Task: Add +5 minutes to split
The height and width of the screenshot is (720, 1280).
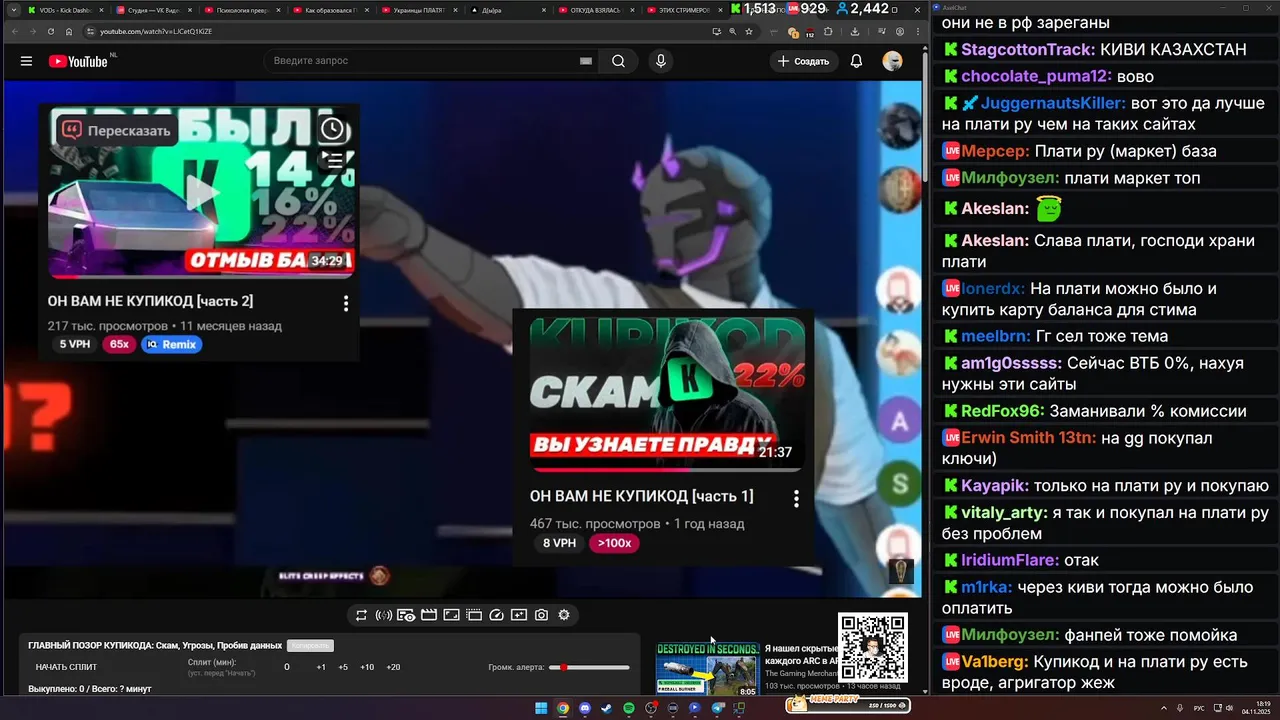Action: click(x=343, y=667)
